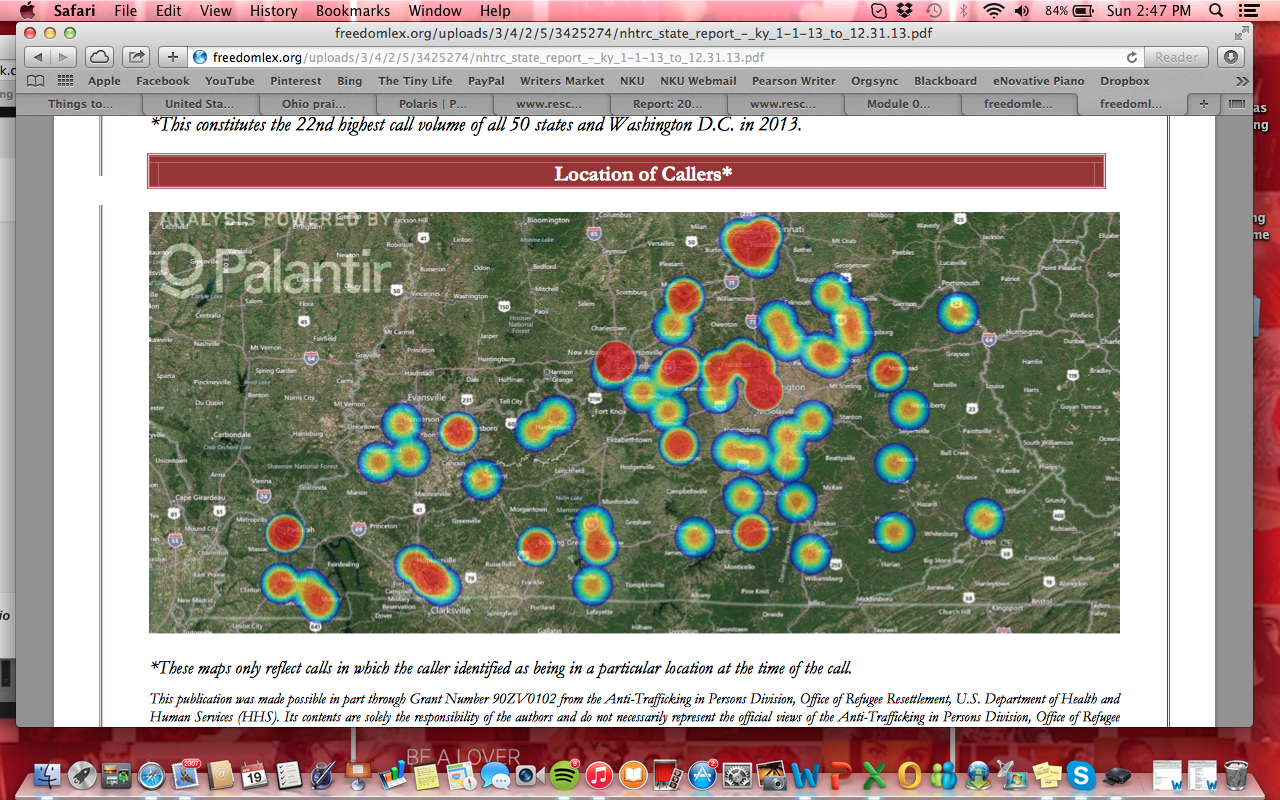
Task: Open iCloud Tabs cloud icon
Action: click(99, 57)
